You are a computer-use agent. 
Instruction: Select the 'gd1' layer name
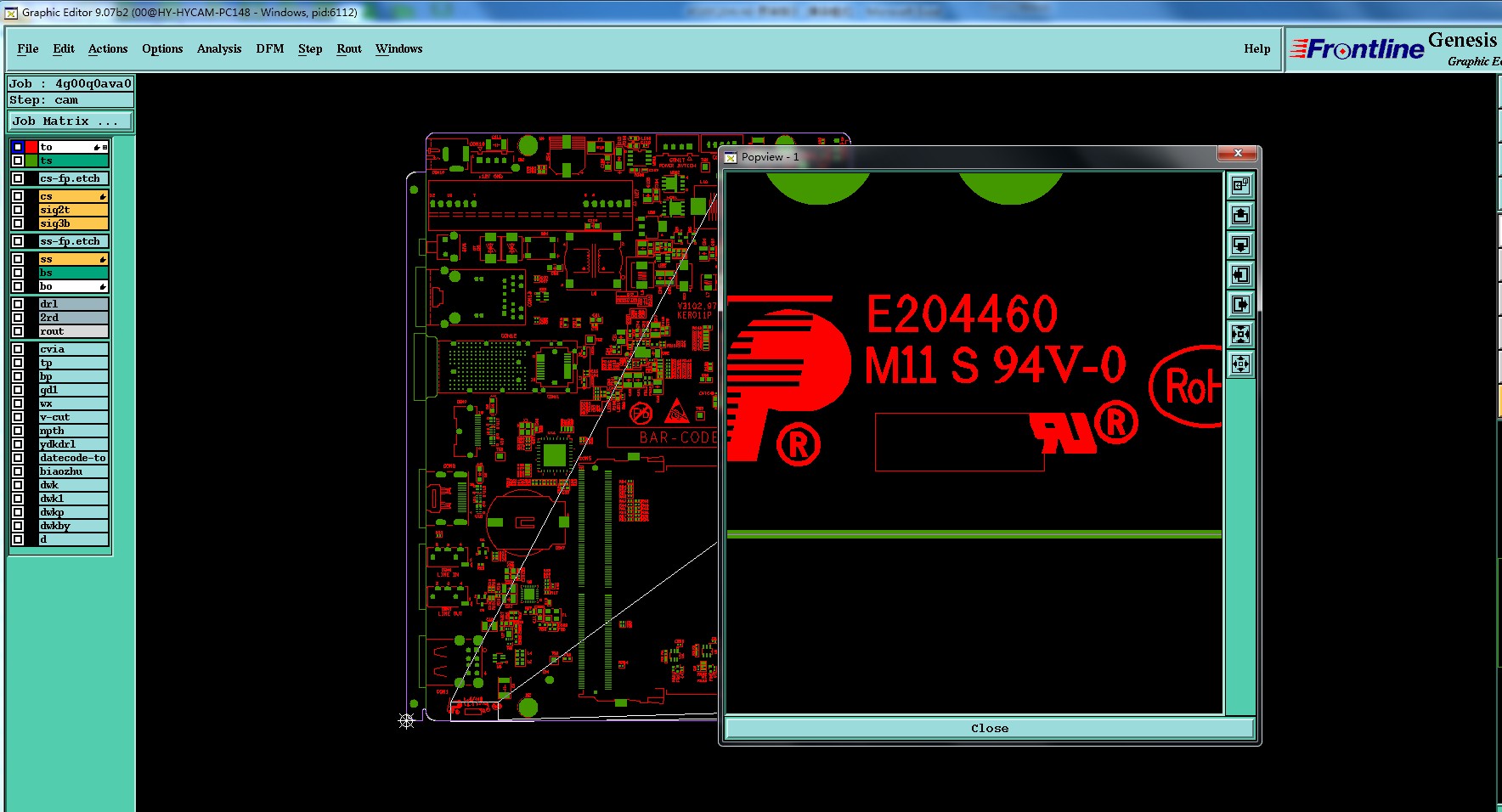(74, 390)
